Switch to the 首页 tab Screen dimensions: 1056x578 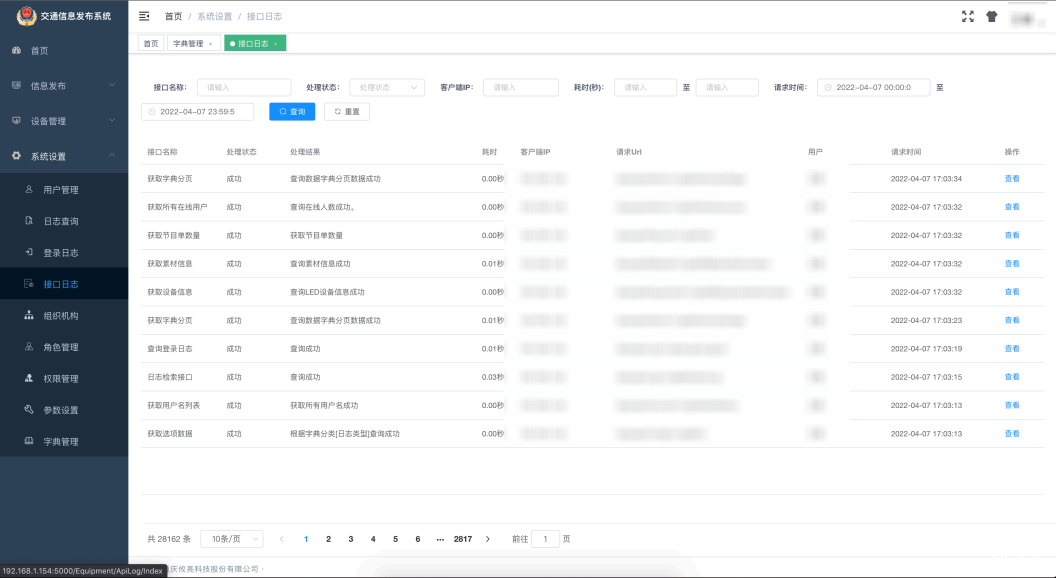[x=150, y=43]
